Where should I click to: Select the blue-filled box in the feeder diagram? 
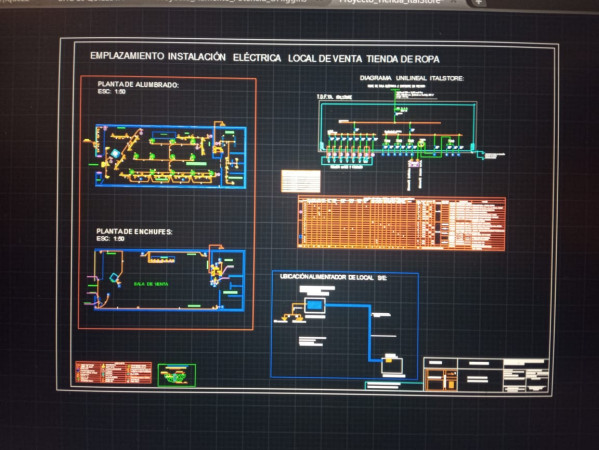(x=315, y=305)
